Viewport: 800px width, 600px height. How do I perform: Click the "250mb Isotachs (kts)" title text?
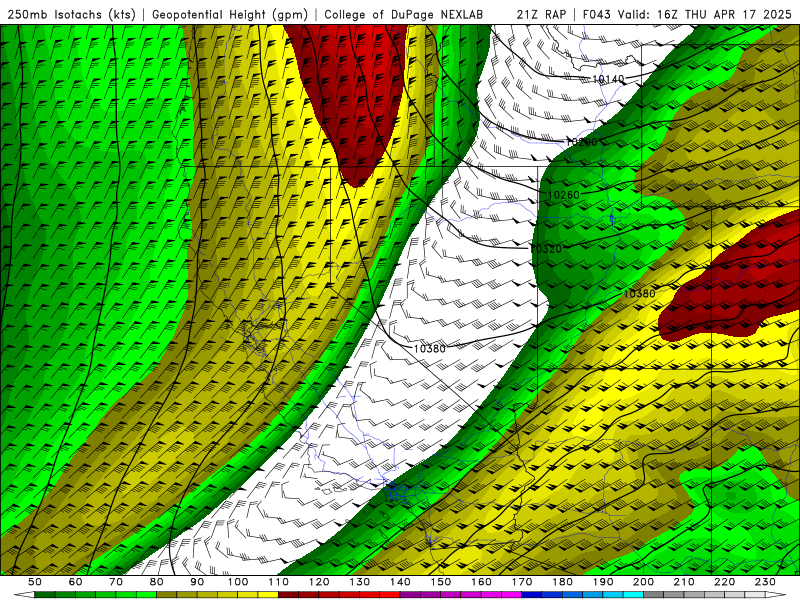click(x=71, y=14)
